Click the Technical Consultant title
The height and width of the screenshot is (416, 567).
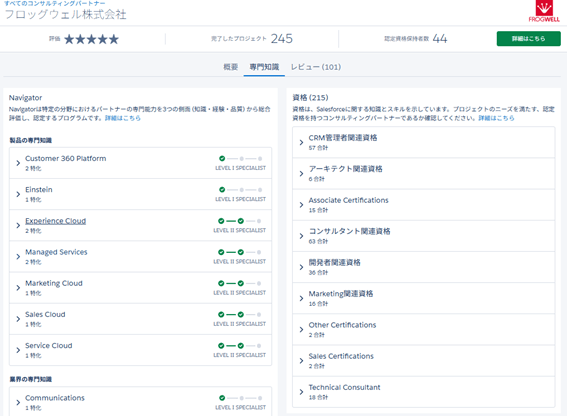point(344,387)
